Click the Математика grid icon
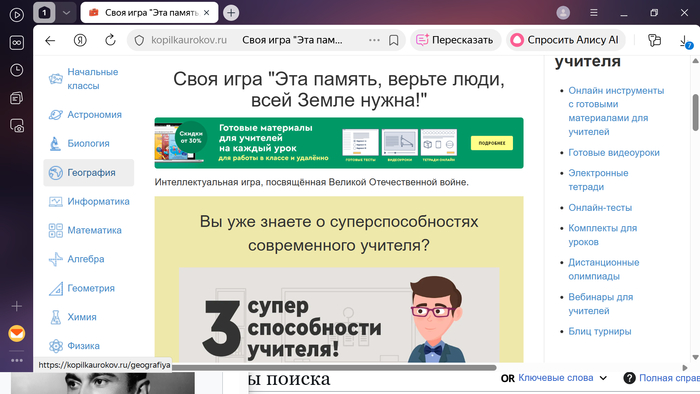The height and width of the screenshot is (394, 700). tap(55, 230)
